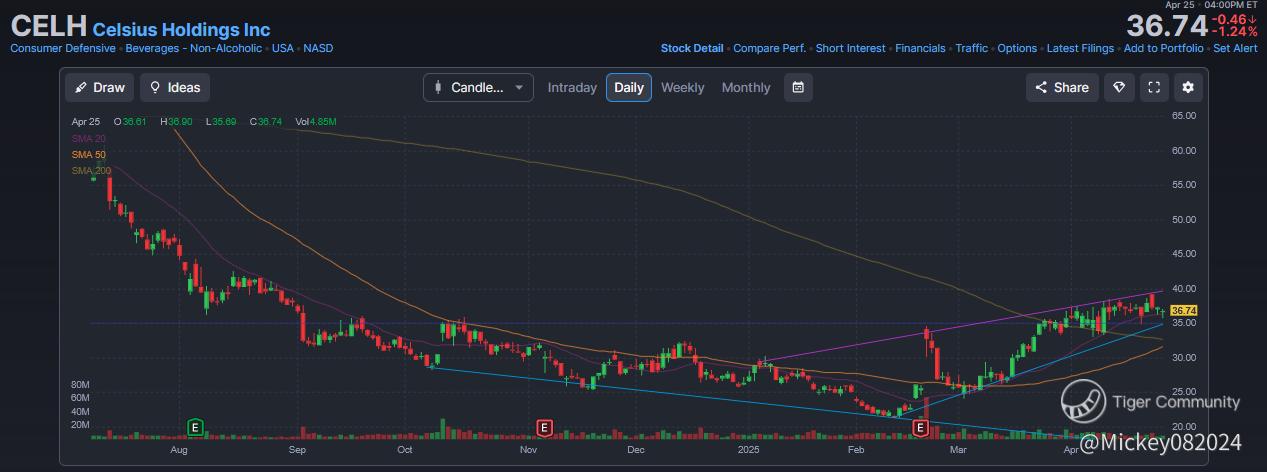Click the USA country link
Screen dimensions: 1267x472
tap(283, 48)
